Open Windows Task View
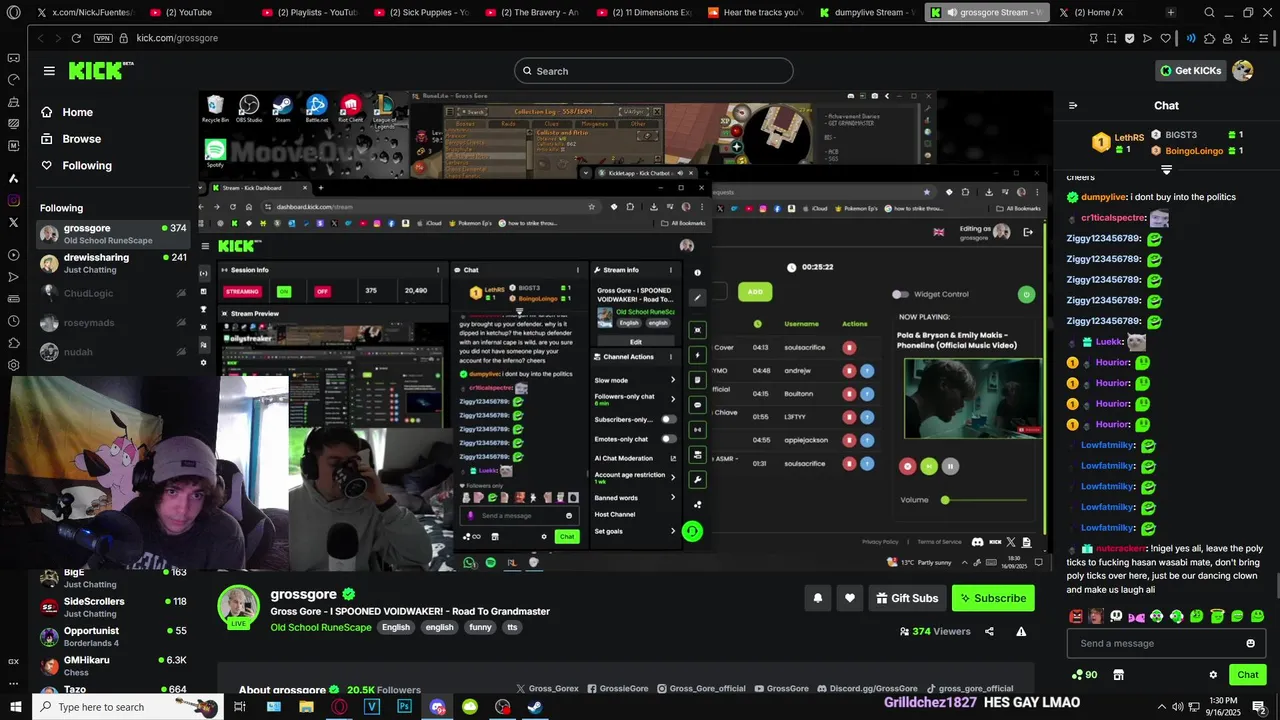 [240, 707]
